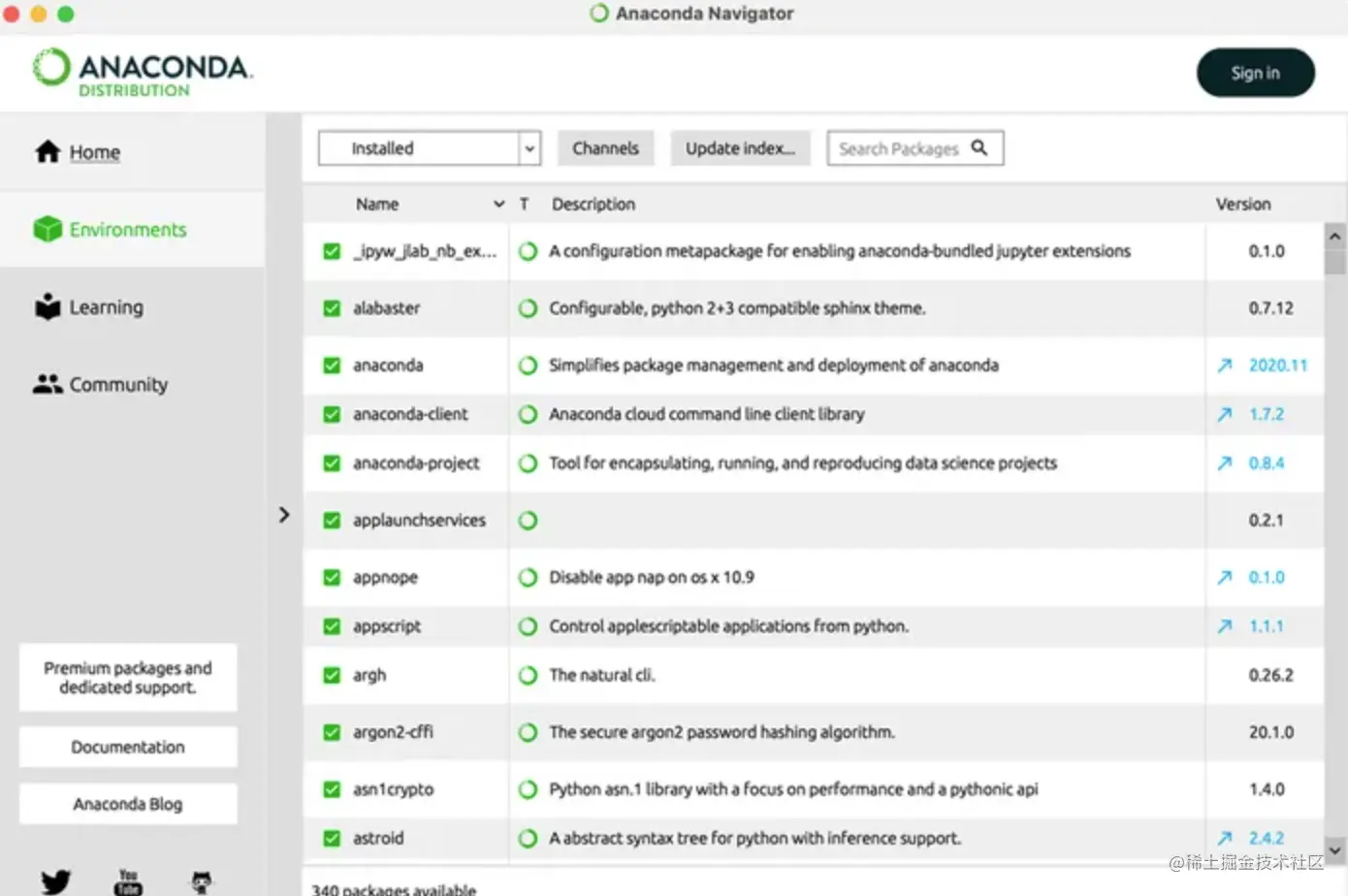Click the type circle icon for applaunchservices

528,521
